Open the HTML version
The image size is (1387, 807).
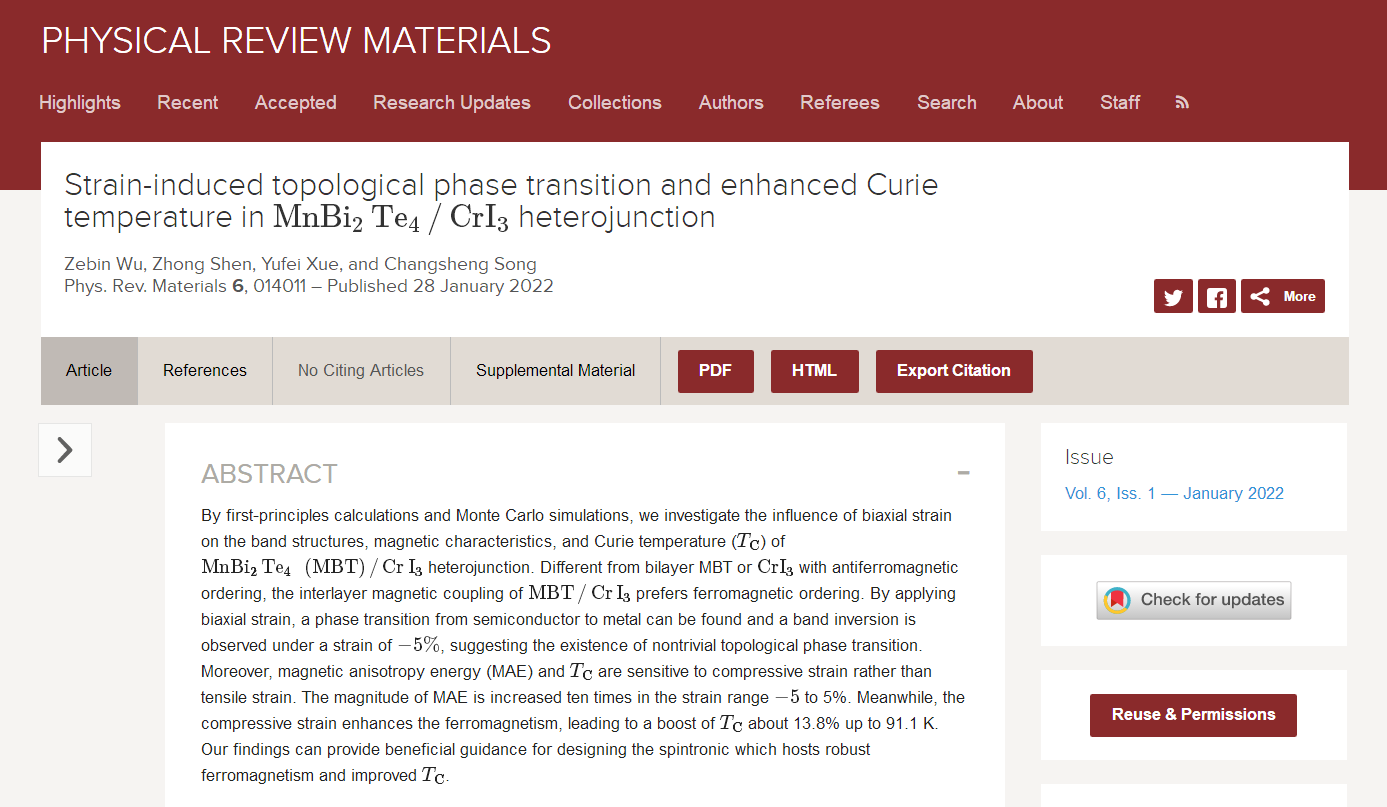coord(814,371)
